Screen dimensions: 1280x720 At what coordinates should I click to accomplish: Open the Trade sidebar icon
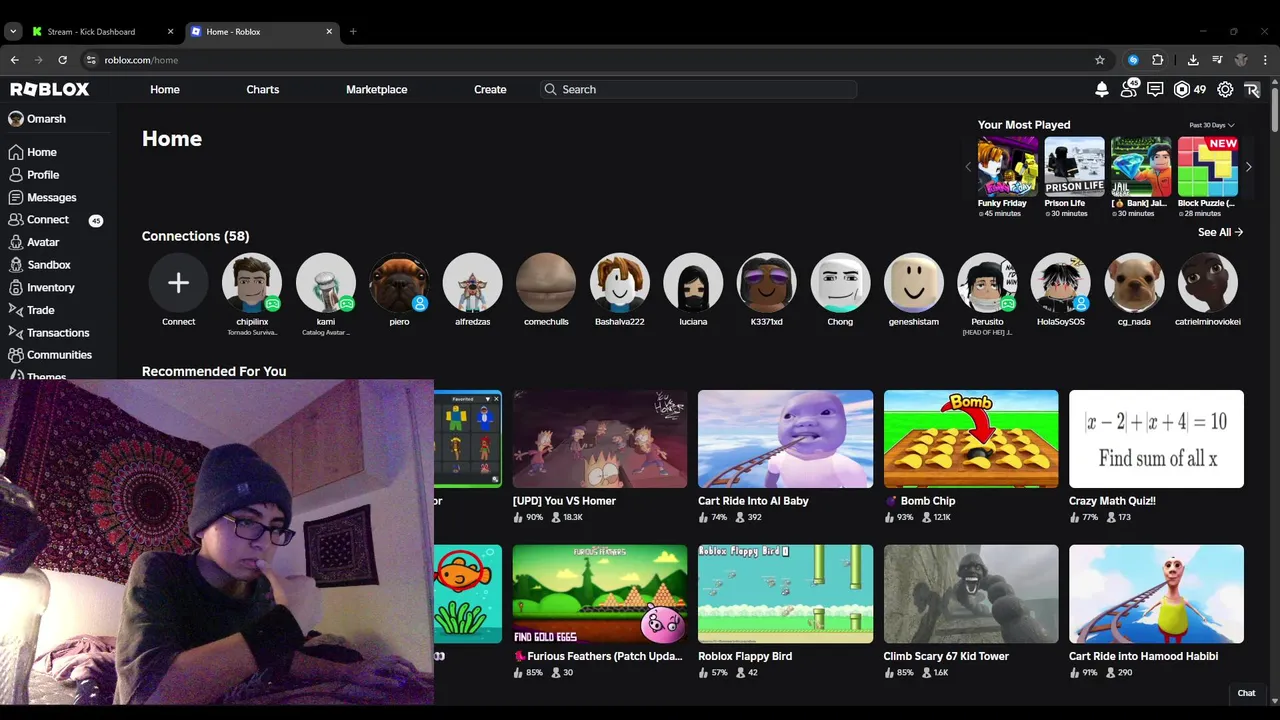[15, 310]
